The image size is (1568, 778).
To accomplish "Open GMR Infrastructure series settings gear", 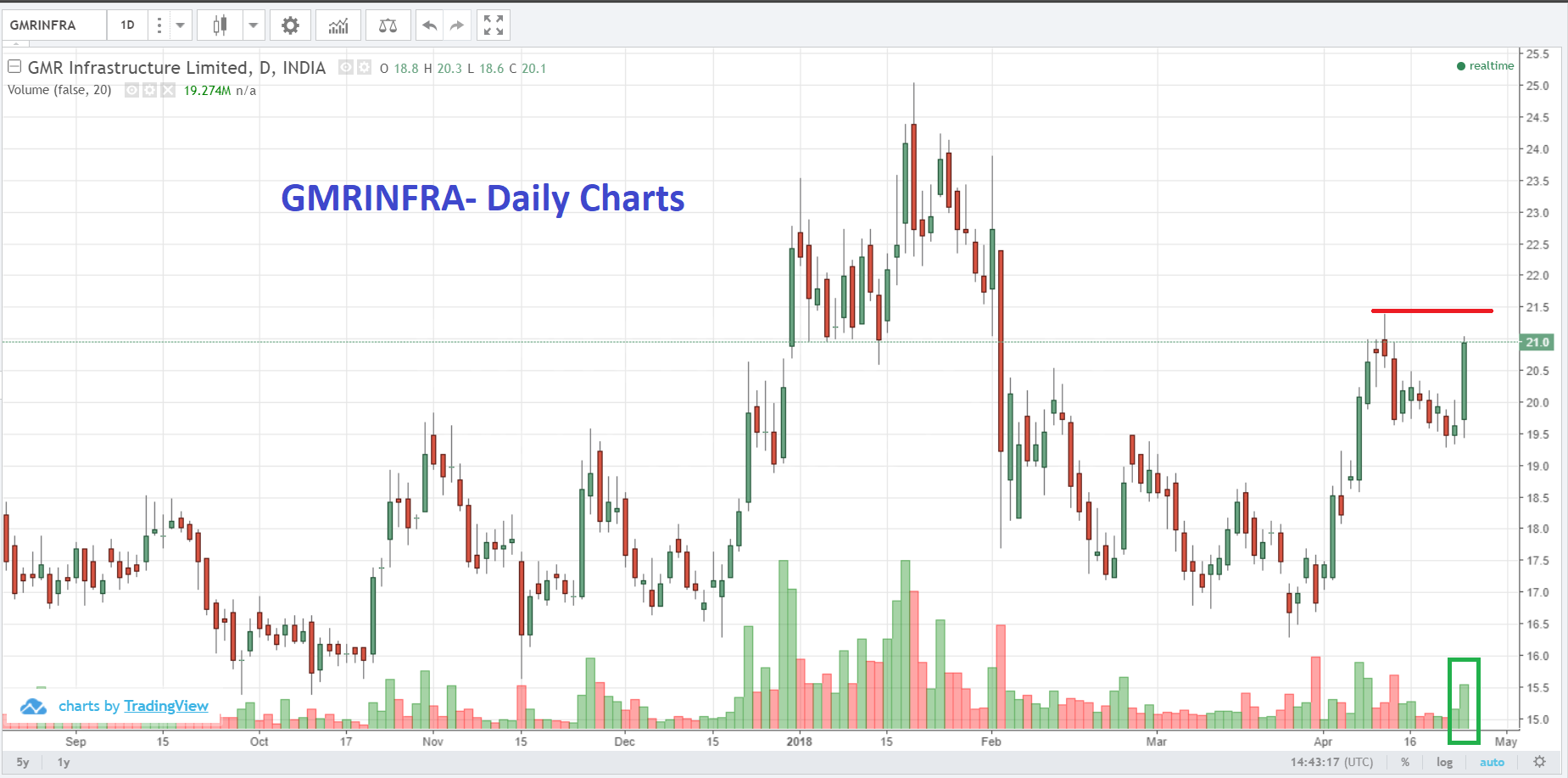I will tap(364, 67).
